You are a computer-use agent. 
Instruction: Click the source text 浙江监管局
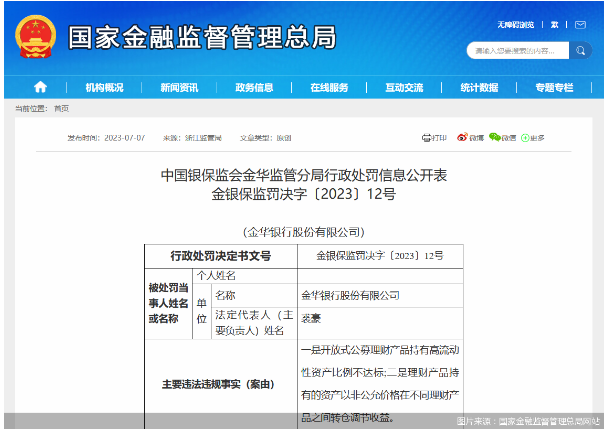203,138
